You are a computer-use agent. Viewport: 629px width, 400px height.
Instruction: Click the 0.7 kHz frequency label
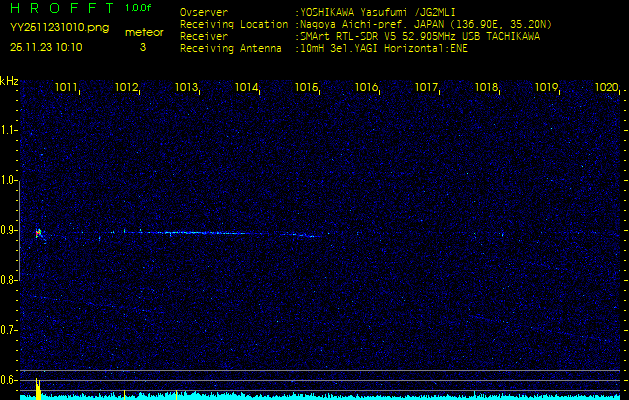point(9,330)
